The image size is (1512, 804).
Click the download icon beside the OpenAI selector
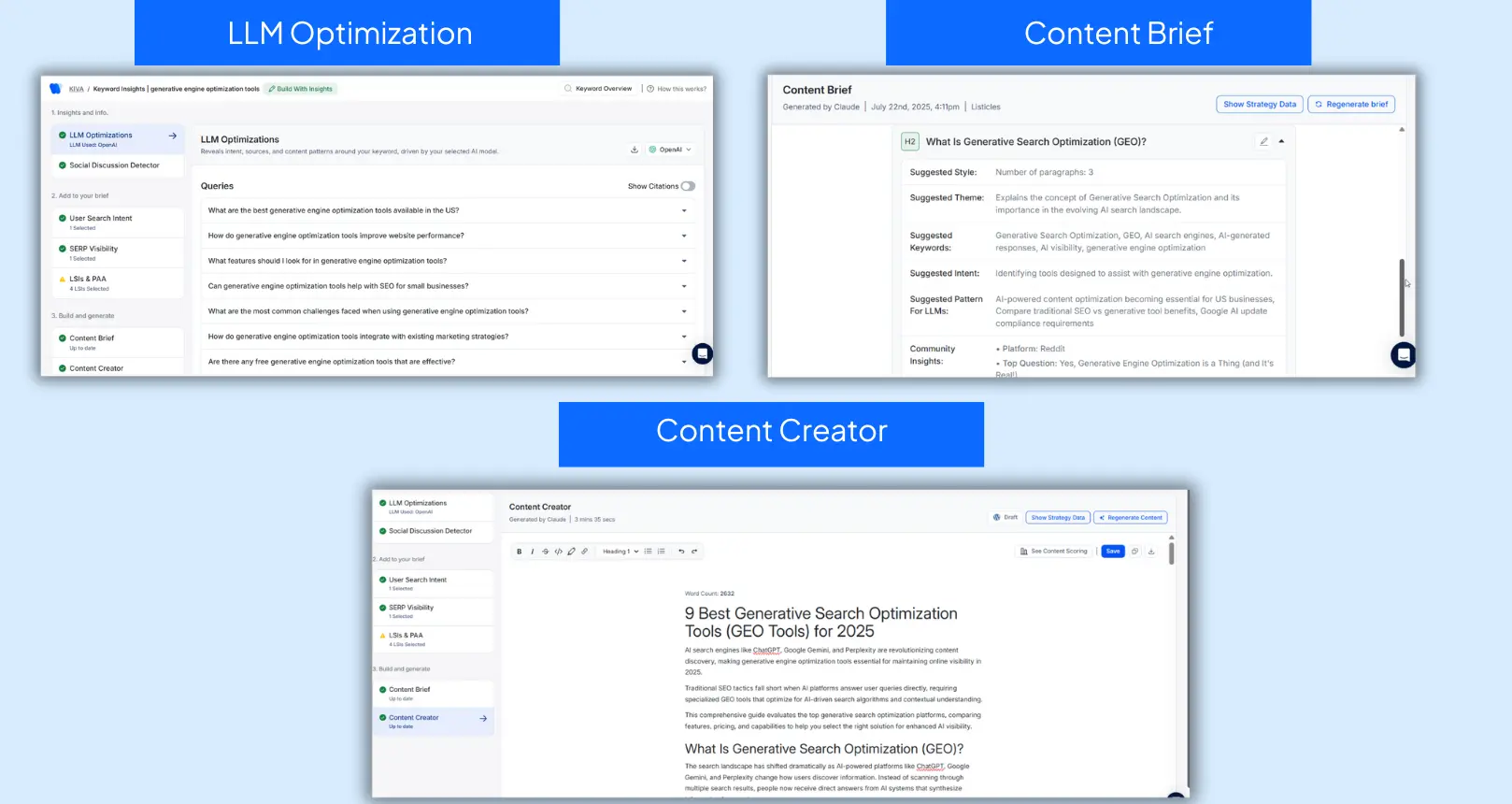tap(635, 150)
